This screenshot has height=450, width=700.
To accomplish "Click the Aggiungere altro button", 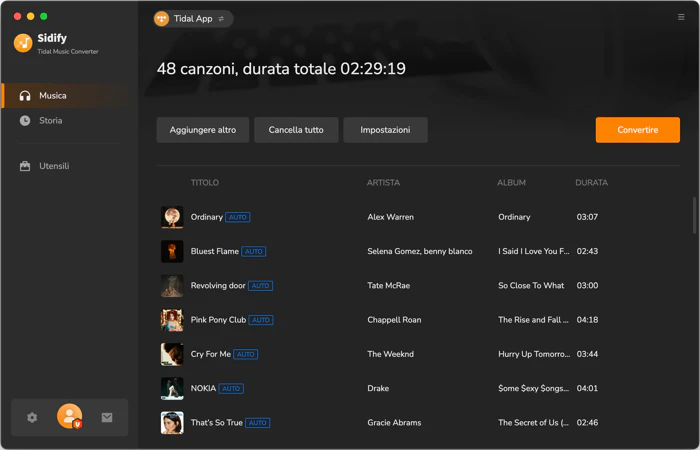I will click(x=203, y=130).
